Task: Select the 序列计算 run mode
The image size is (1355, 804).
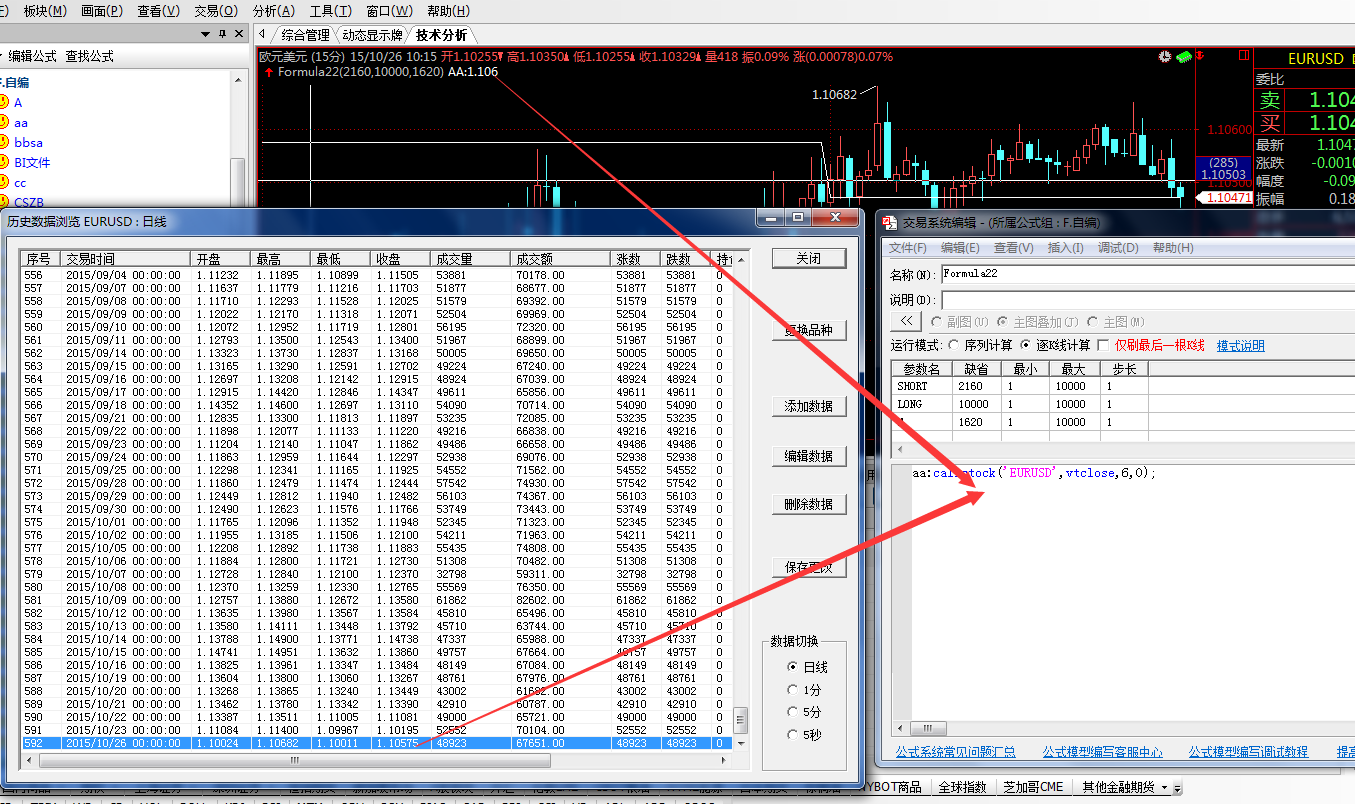Action: click(x=955, y=345)
